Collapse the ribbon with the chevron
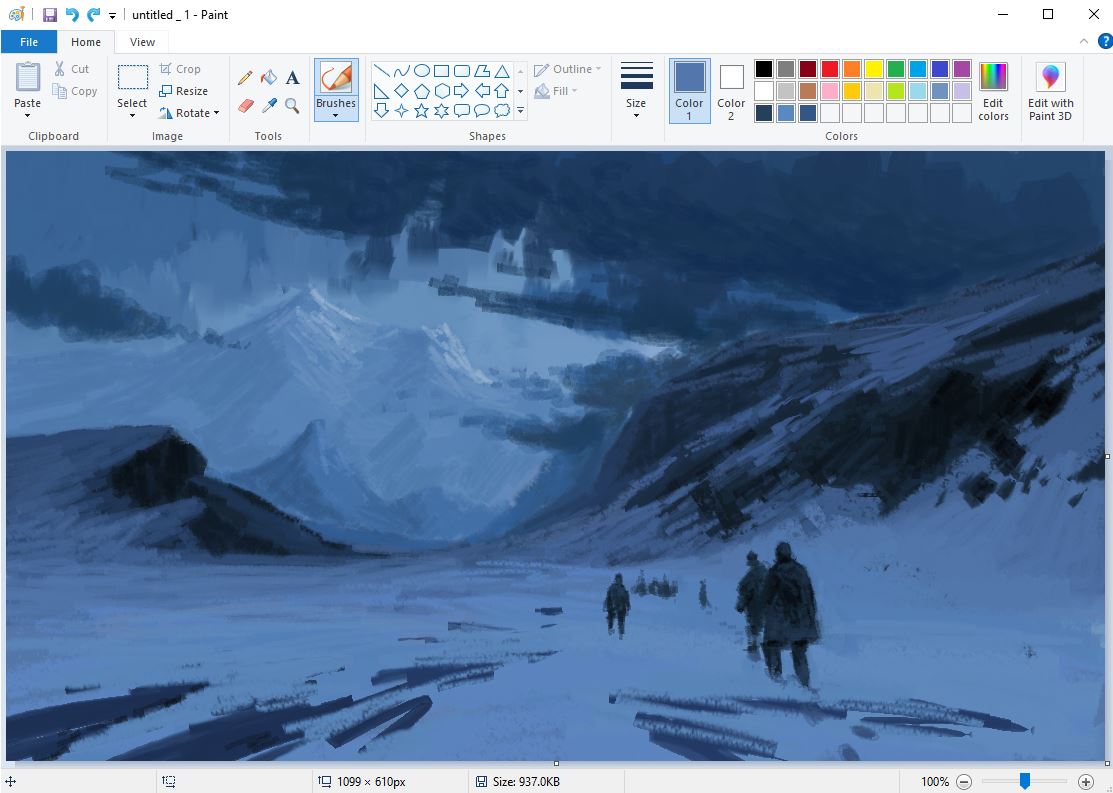This screenshot has width=1113, height=793. pos(1084,42)
